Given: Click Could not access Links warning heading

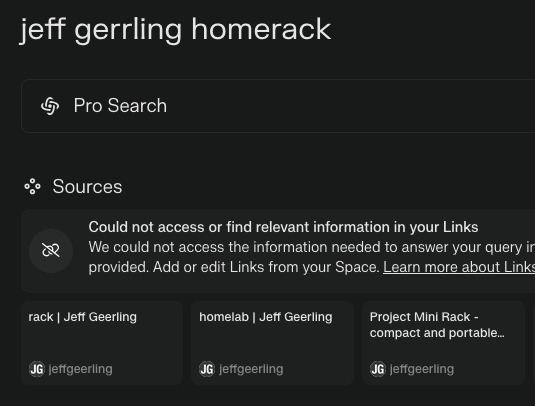Looking at the screenshot, I should [x=283, y=227].
